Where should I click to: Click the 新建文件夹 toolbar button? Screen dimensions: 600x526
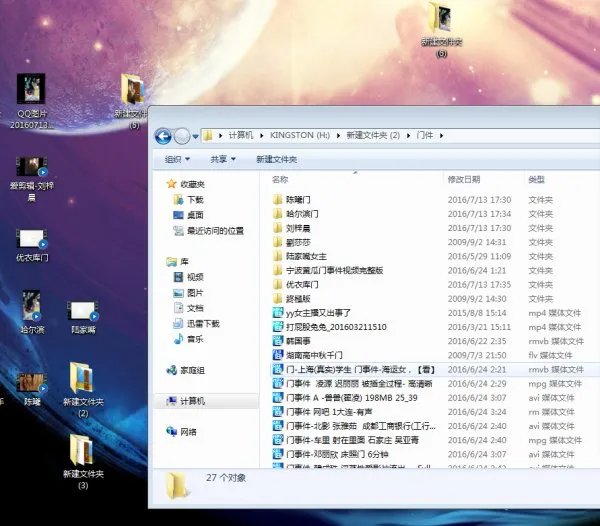tap(276, 159)
